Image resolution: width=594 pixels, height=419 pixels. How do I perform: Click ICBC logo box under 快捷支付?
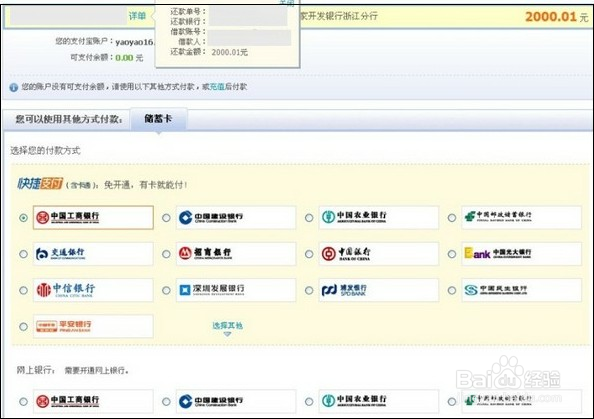coord(93,217)
